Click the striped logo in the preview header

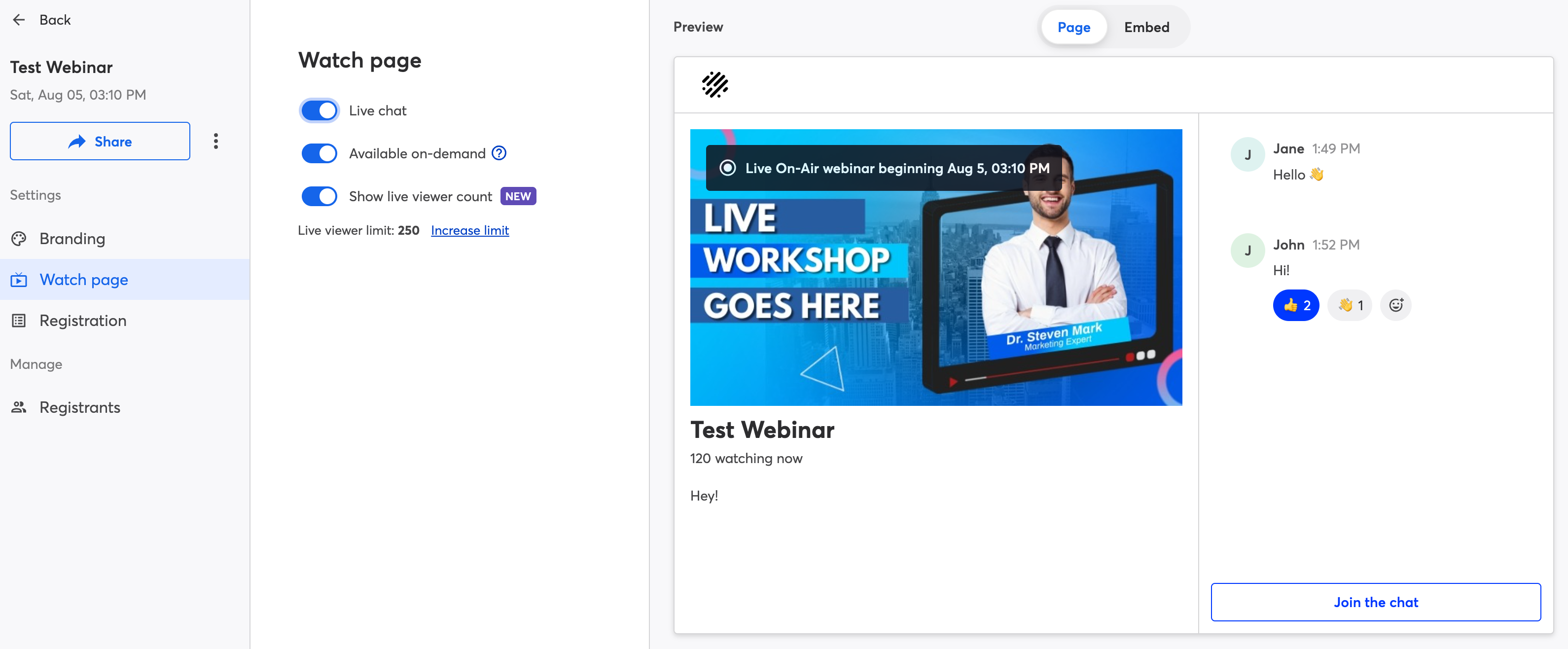click(714, 85)
